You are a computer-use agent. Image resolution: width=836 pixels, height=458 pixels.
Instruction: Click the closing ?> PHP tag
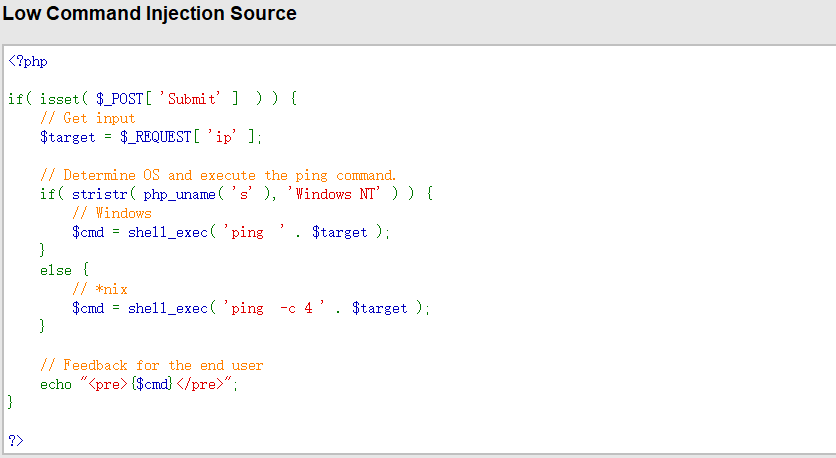click(15, 441)
